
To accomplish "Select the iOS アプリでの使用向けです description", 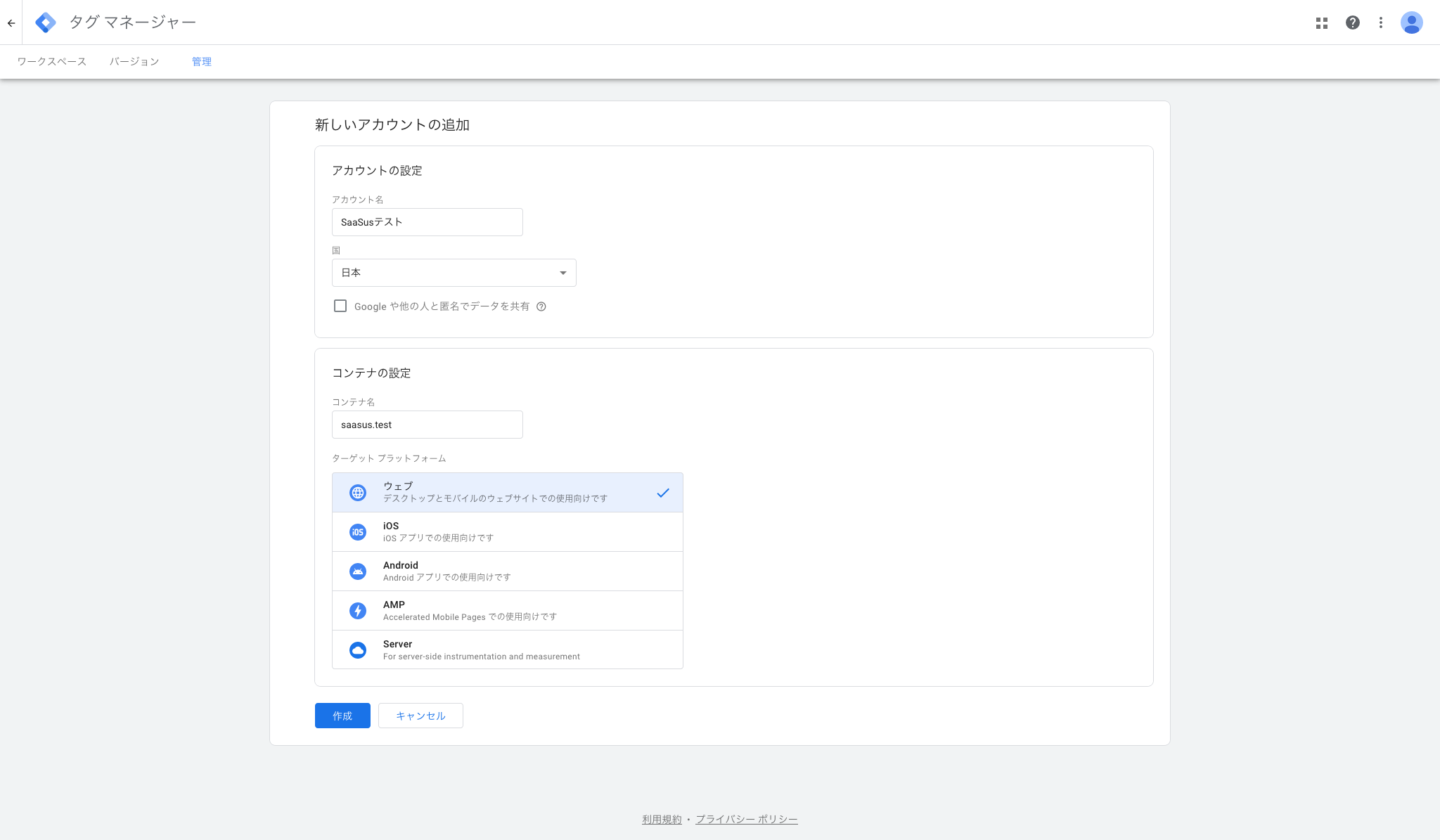I will [x=438, y=538].
